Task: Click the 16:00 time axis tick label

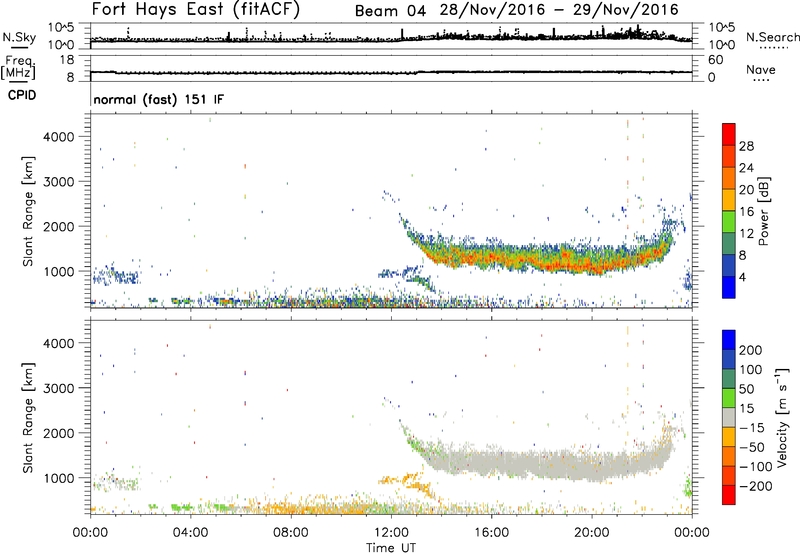Action: 491,533
